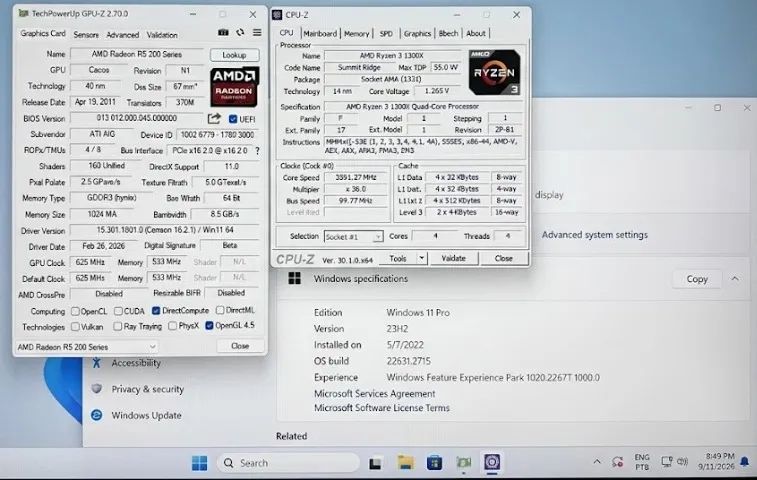Select SPD tab in CPU-Z
This screenshot has width=757, height=480.
click(386, 33)
